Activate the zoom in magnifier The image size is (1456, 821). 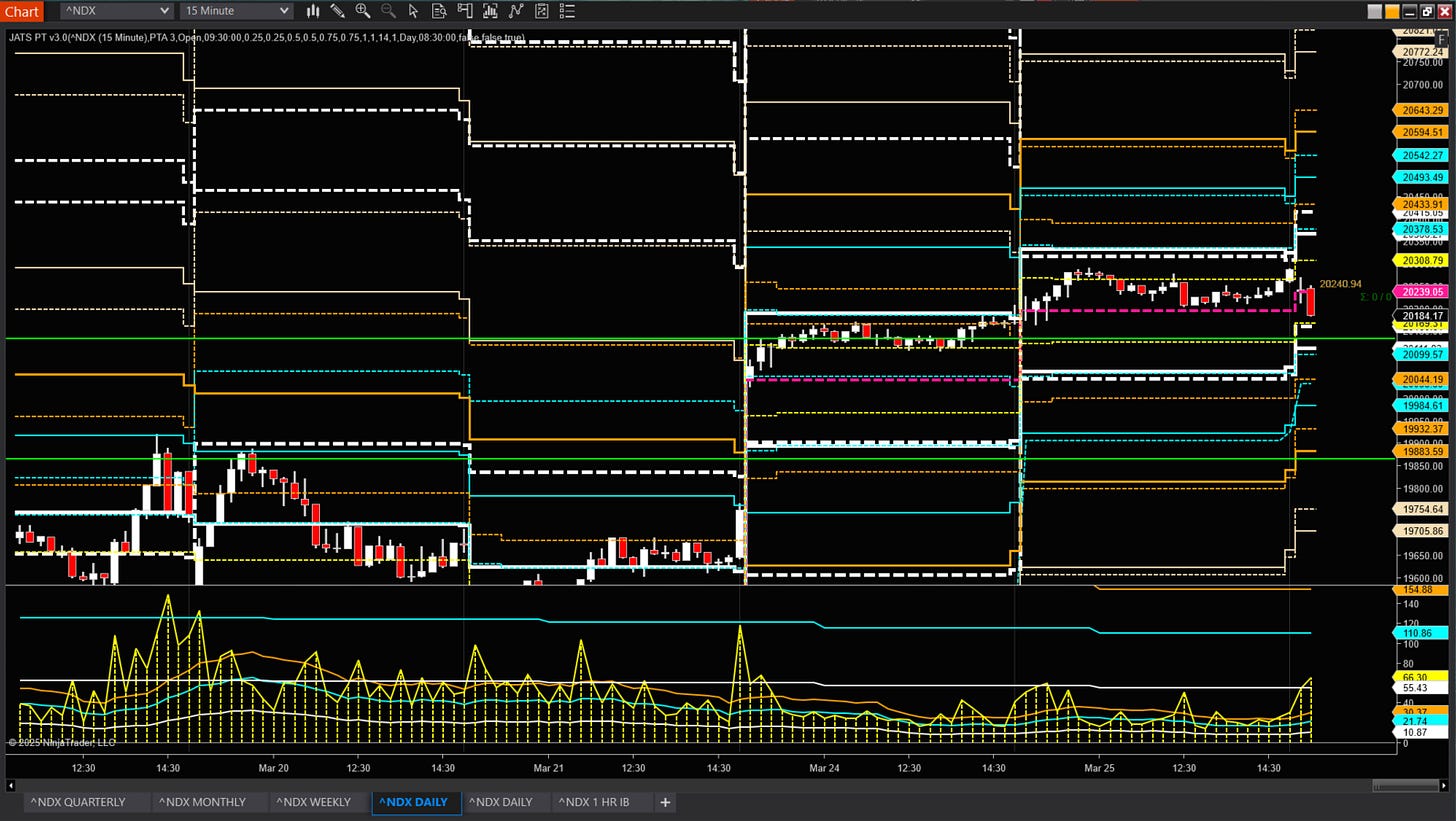pyautogui.click(x=363, y=11)
